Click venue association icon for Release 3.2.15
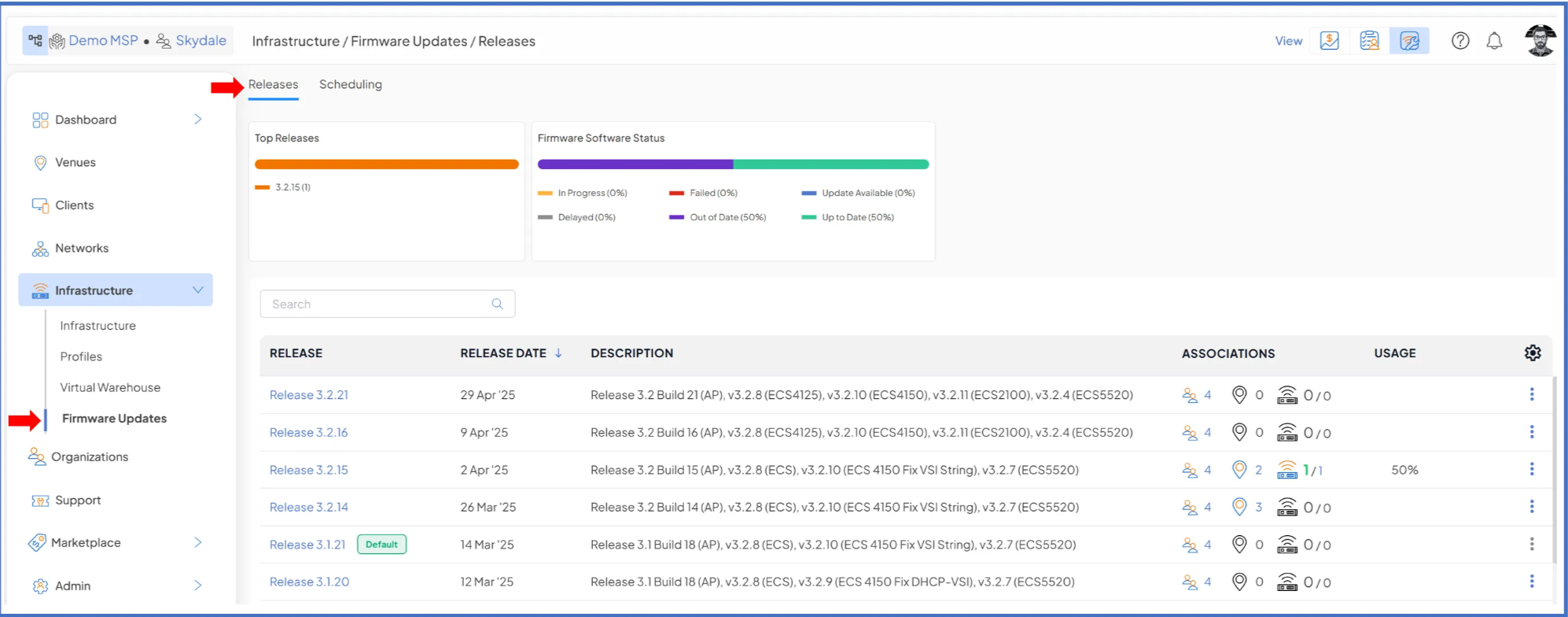Viewport: 1568px width, 617px height. [1239, 469]
